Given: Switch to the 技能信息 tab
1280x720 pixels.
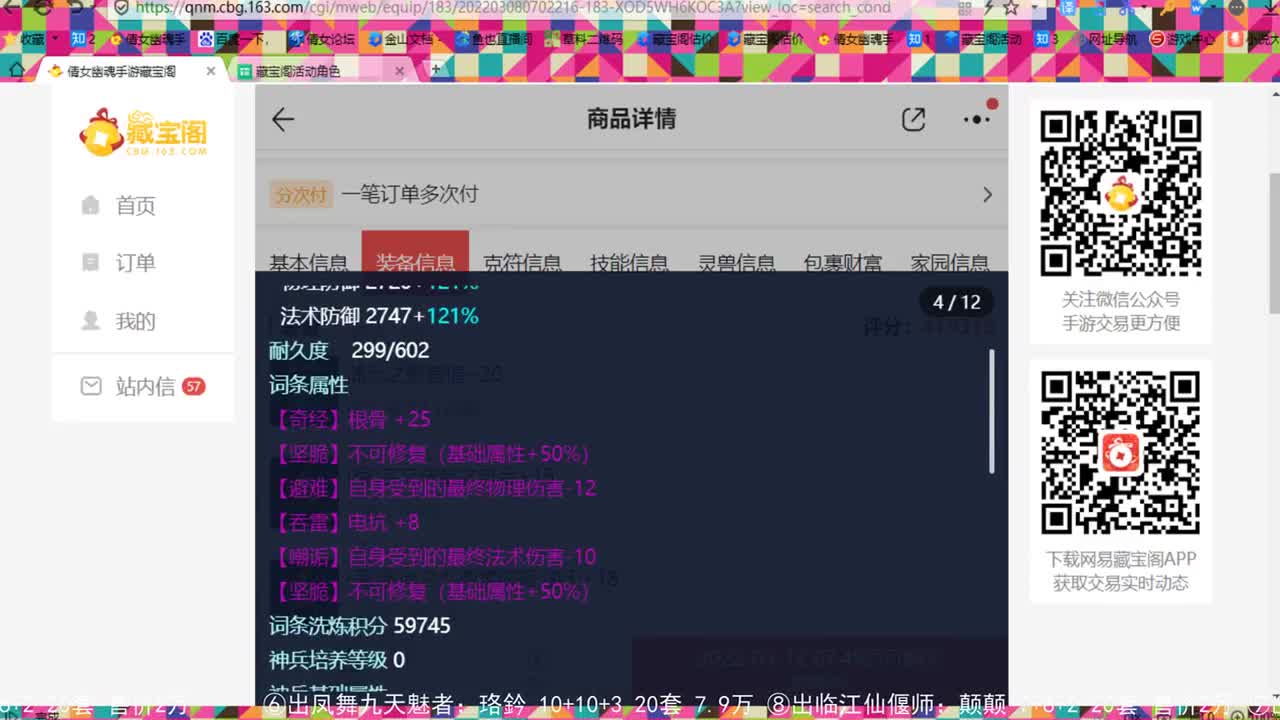Looking at the screenshot, I should 629,263.
